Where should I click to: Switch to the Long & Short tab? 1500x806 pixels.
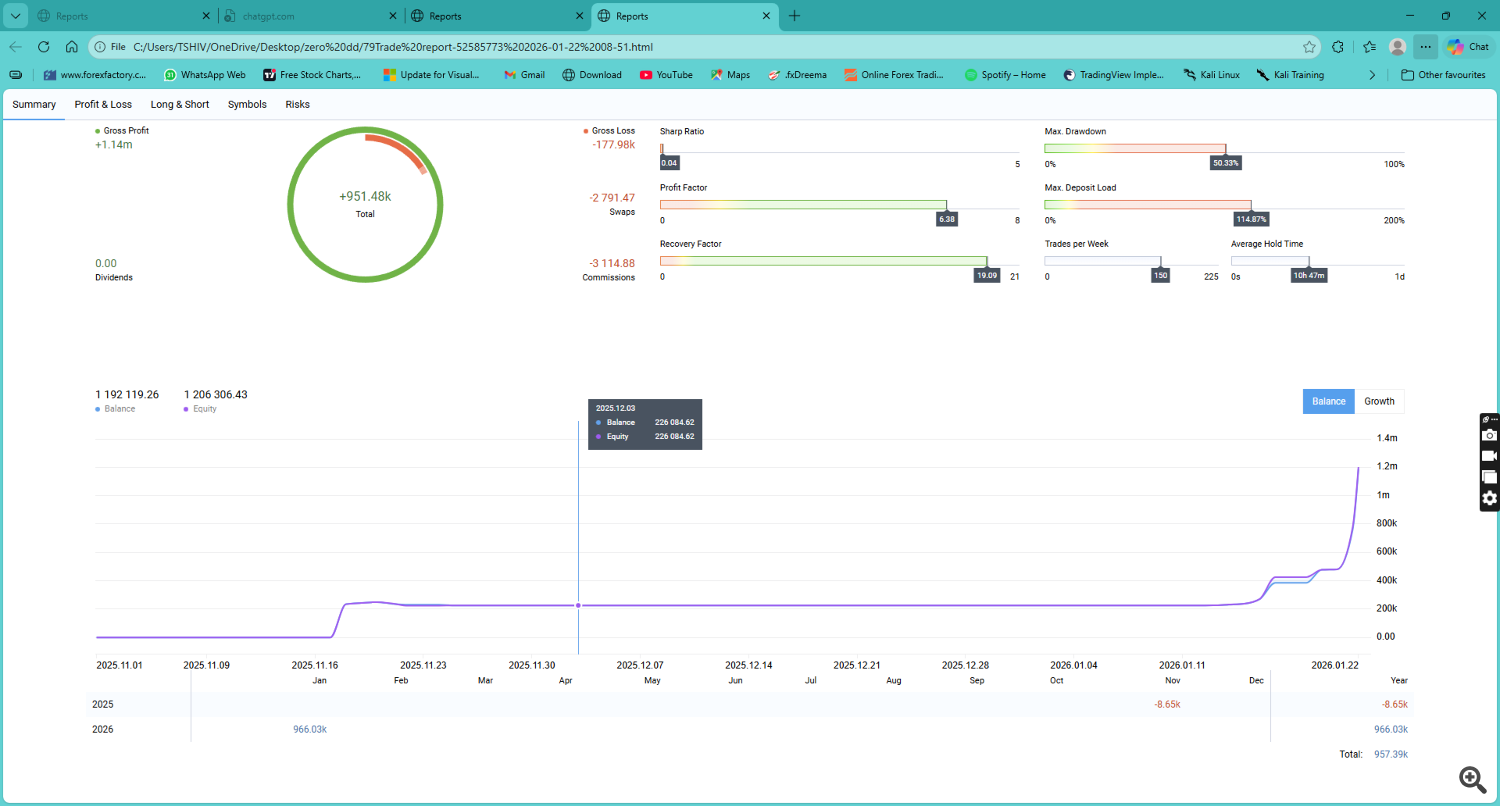(x=180, y=104)
